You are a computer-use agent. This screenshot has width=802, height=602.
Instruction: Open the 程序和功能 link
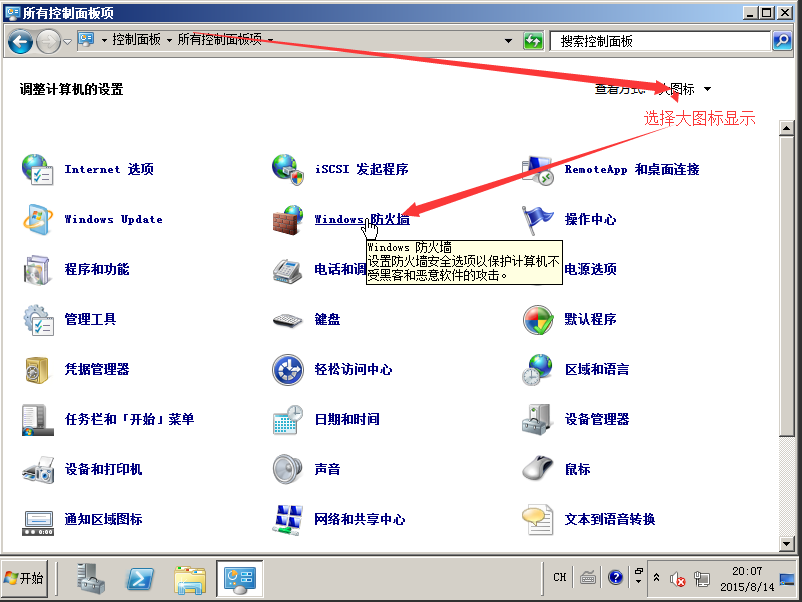[97, 269]
